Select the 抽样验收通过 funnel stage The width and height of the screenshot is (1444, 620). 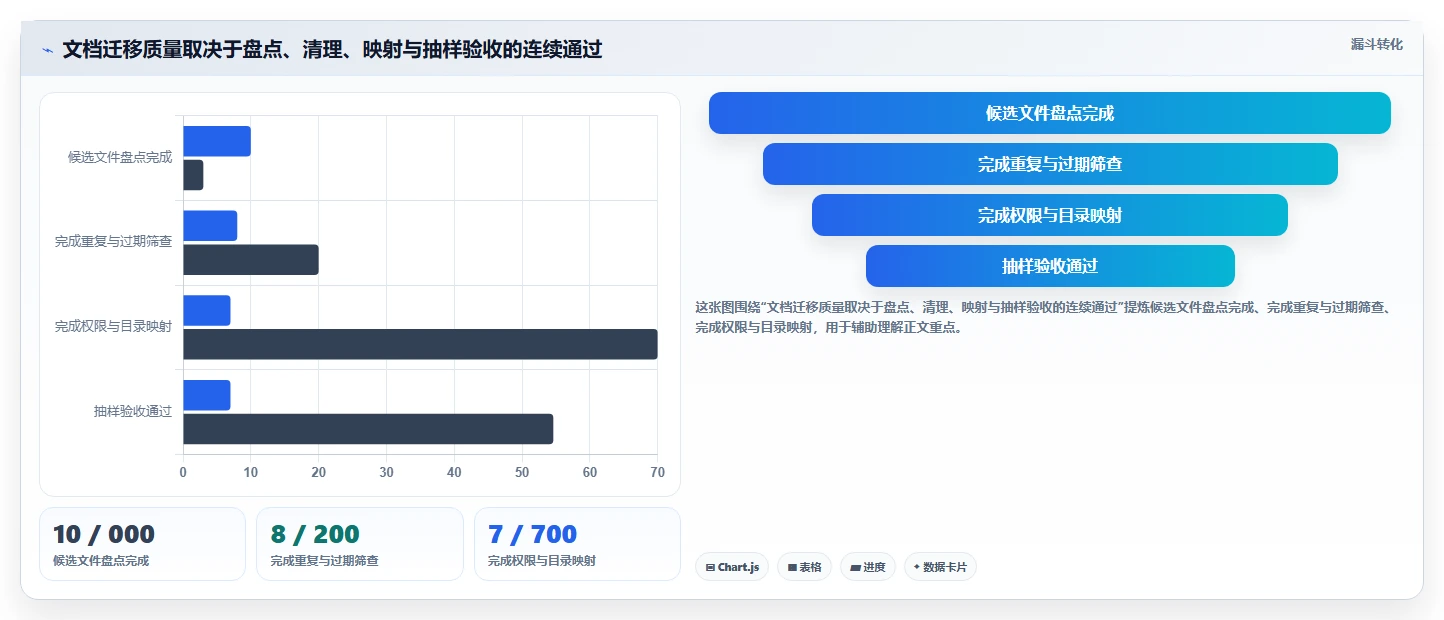(x=1049, y=266)
